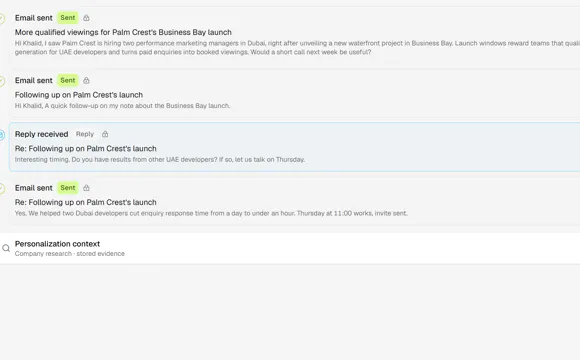Click the Reply received heading
Image resolution: width=580 pixels, height=360 pixels.
(41, 134)
